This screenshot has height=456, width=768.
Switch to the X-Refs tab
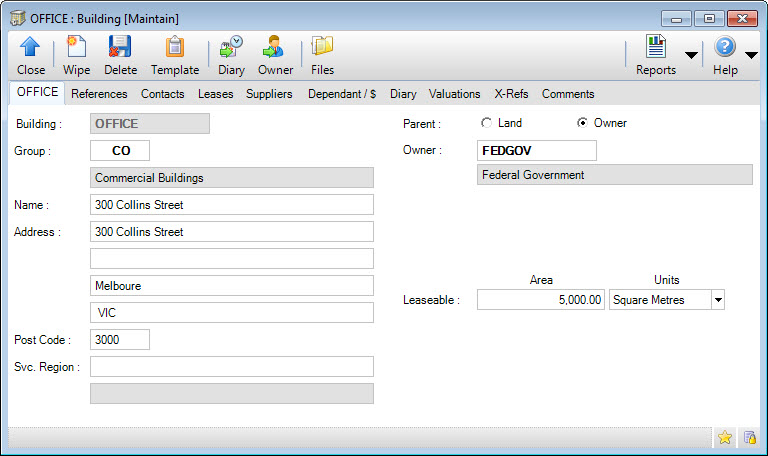point(511,94)
